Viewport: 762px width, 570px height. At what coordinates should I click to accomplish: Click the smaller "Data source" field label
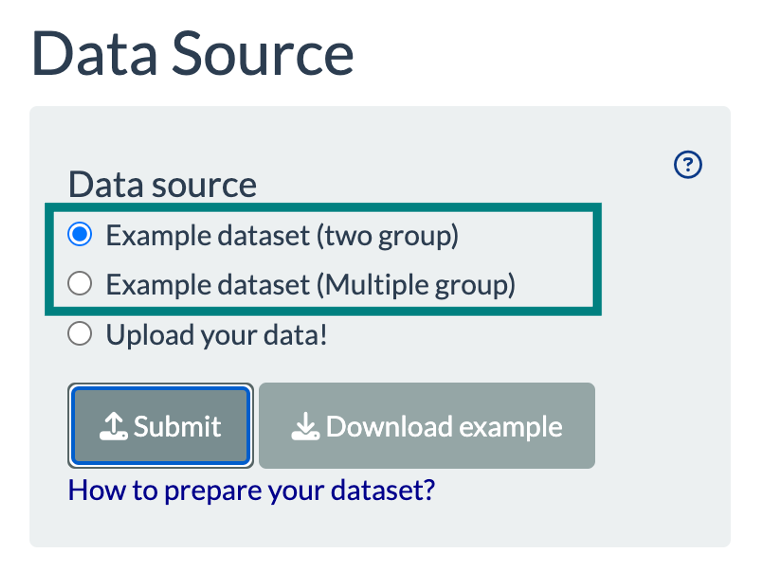(x=162, y=184)
